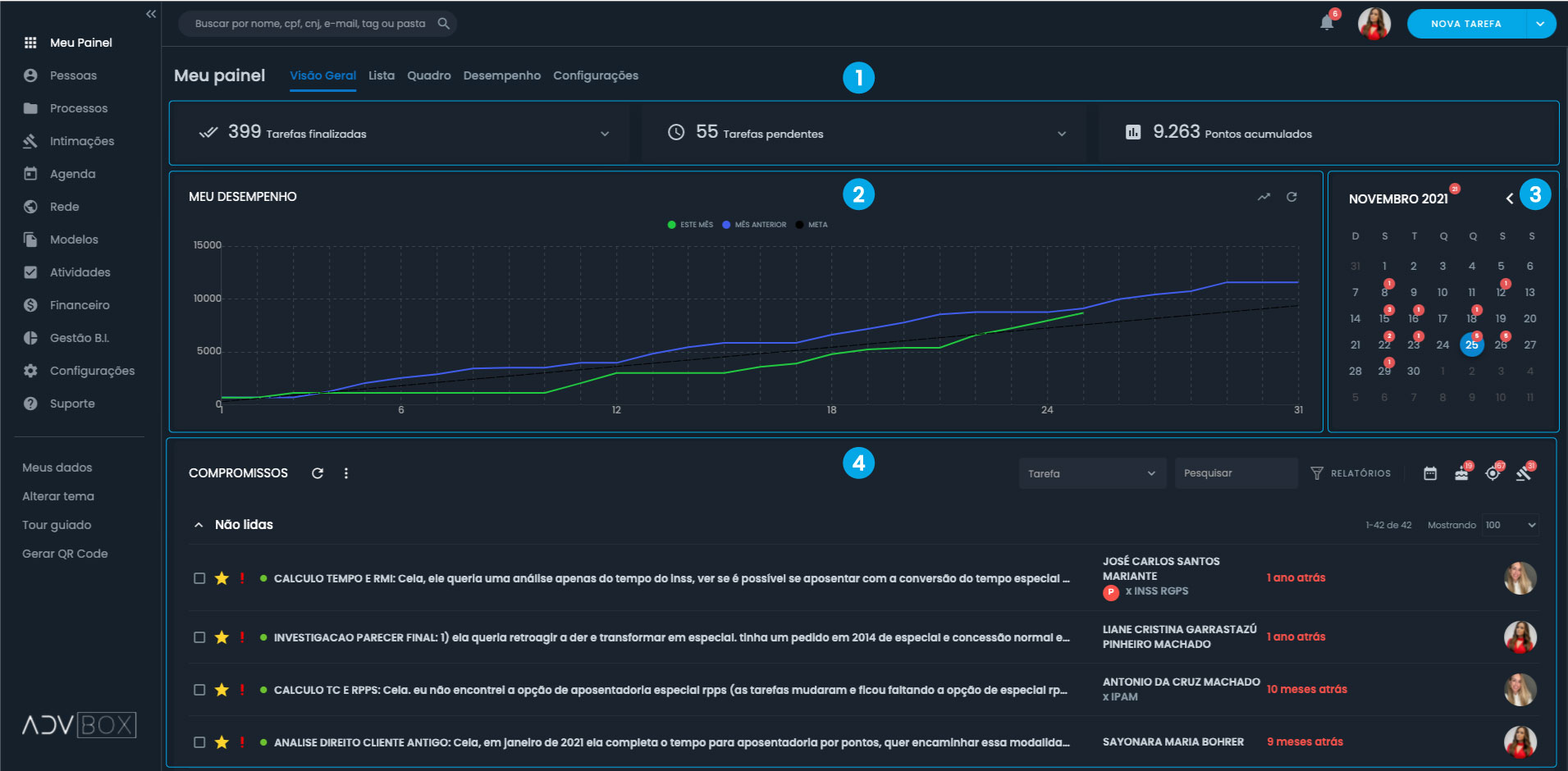Open Tour guiado from the sidebar

pyautogui.click(x=57, y=524)
